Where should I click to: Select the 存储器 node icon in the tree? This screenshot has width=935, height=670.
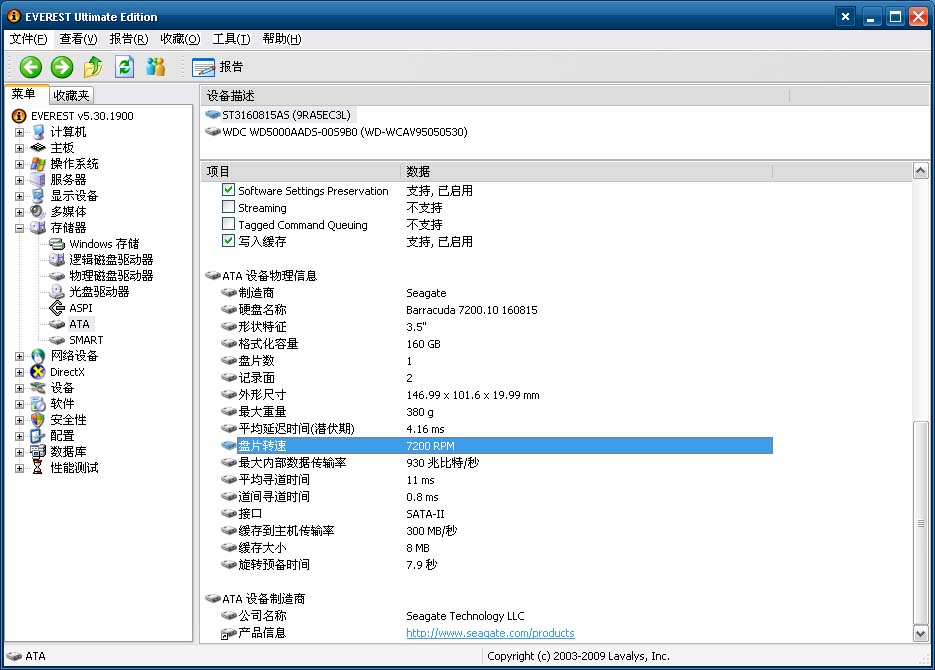pyautogui.click(x=38, y=228)
